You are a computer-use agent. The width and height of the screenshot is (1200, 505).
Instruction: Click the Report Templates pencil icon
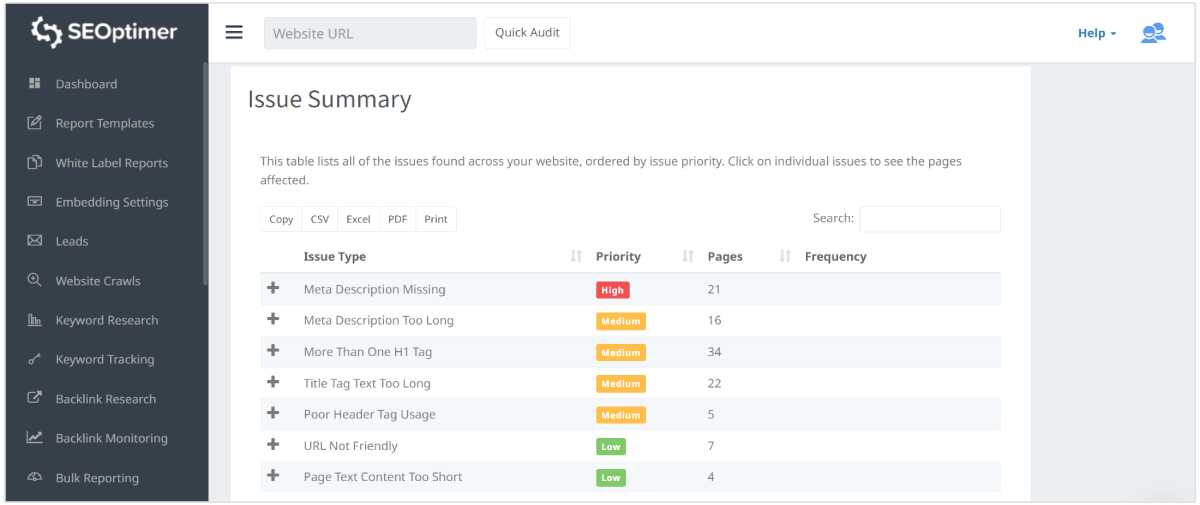(34, 123)
